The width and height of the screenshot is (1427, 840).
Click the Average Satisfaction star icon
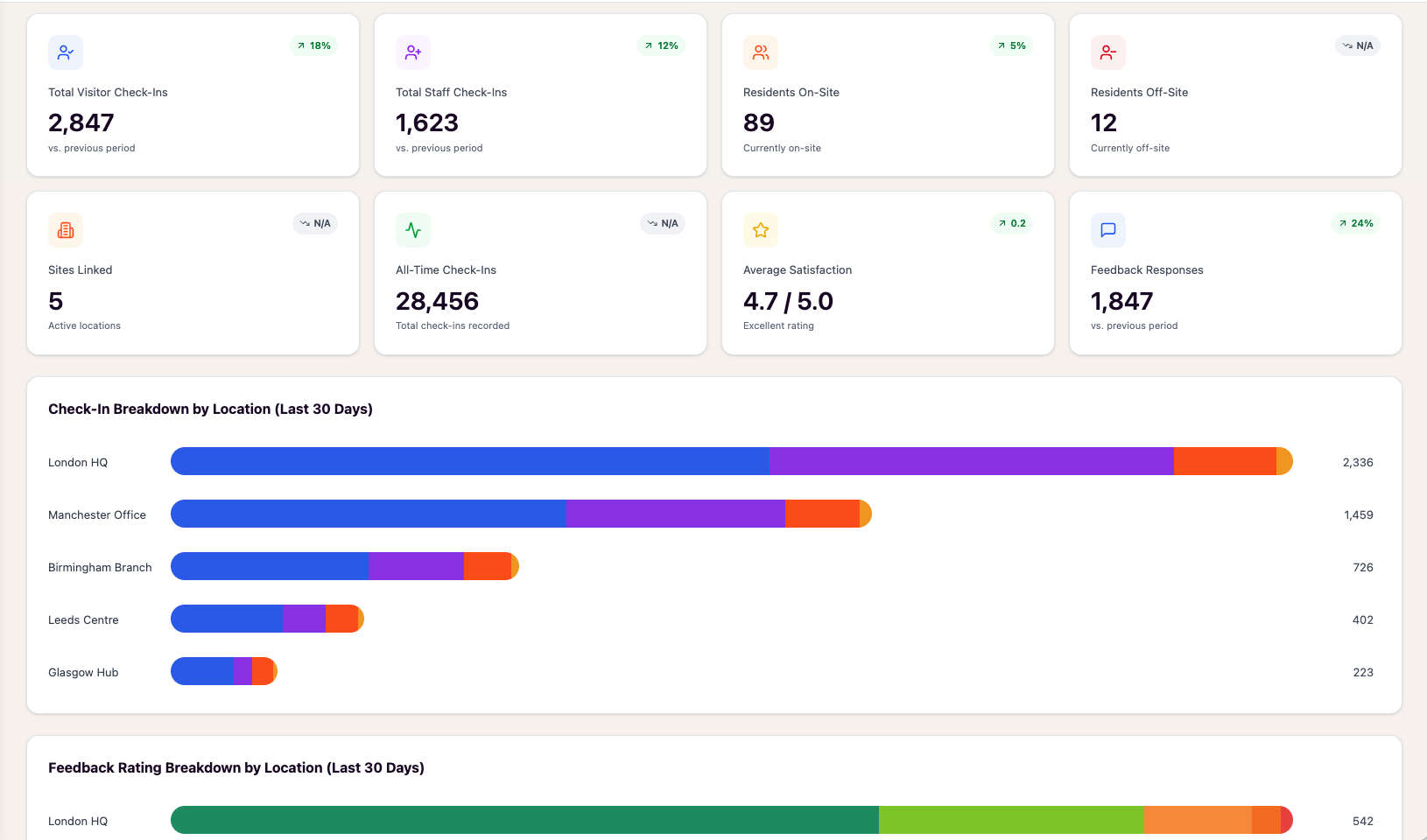[761, 230]
